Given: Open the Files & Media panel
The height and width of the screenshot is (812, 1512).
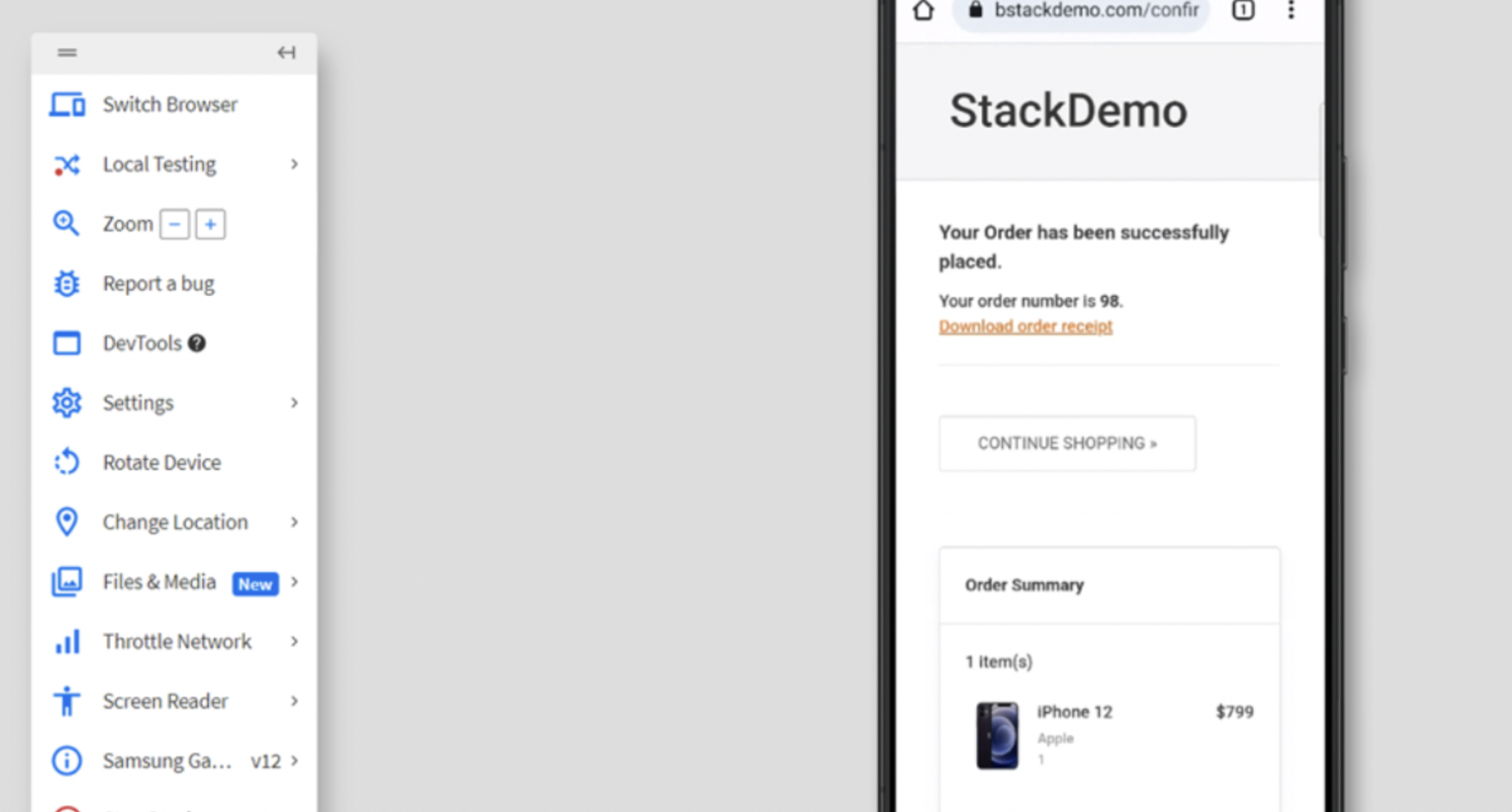Looking at the screenshot, I should coord(158,581).
